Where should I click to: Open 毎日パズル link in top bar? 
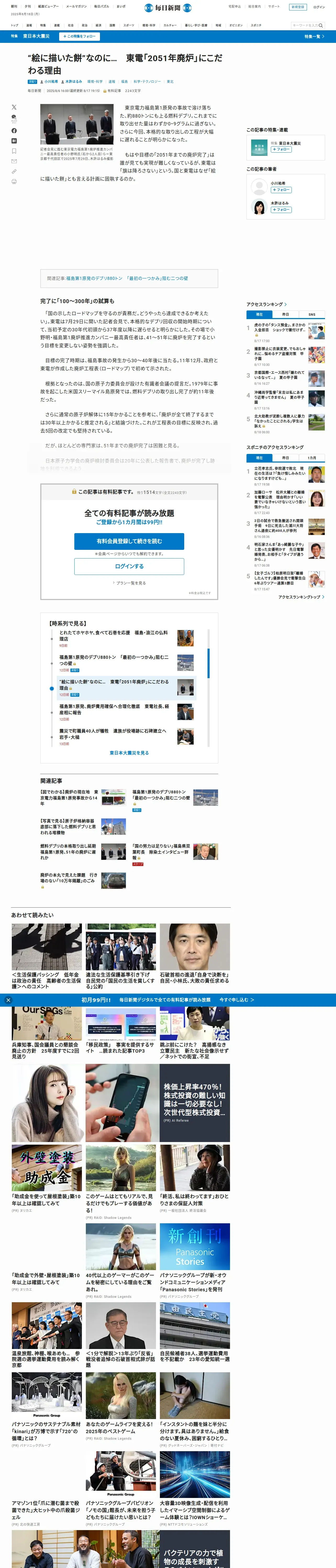[101, 7]
